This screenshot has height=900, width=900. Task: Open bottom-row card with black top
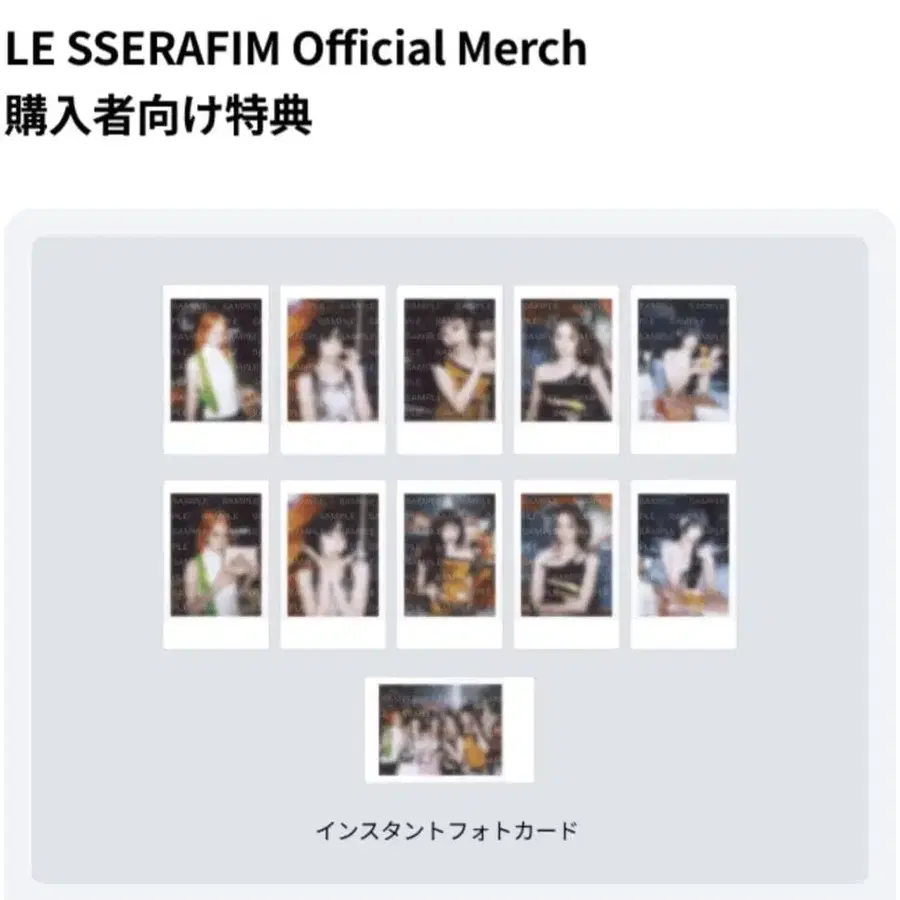tap(567, 565)
